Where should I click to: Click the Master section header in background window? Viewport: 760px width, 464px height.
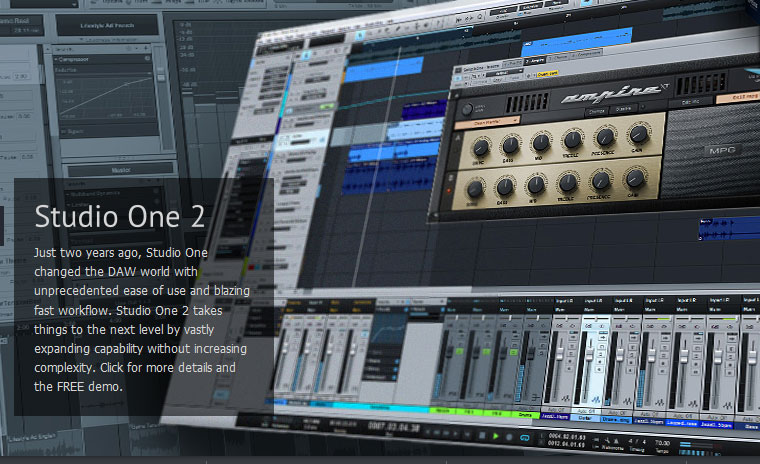(x=121, y=170)
